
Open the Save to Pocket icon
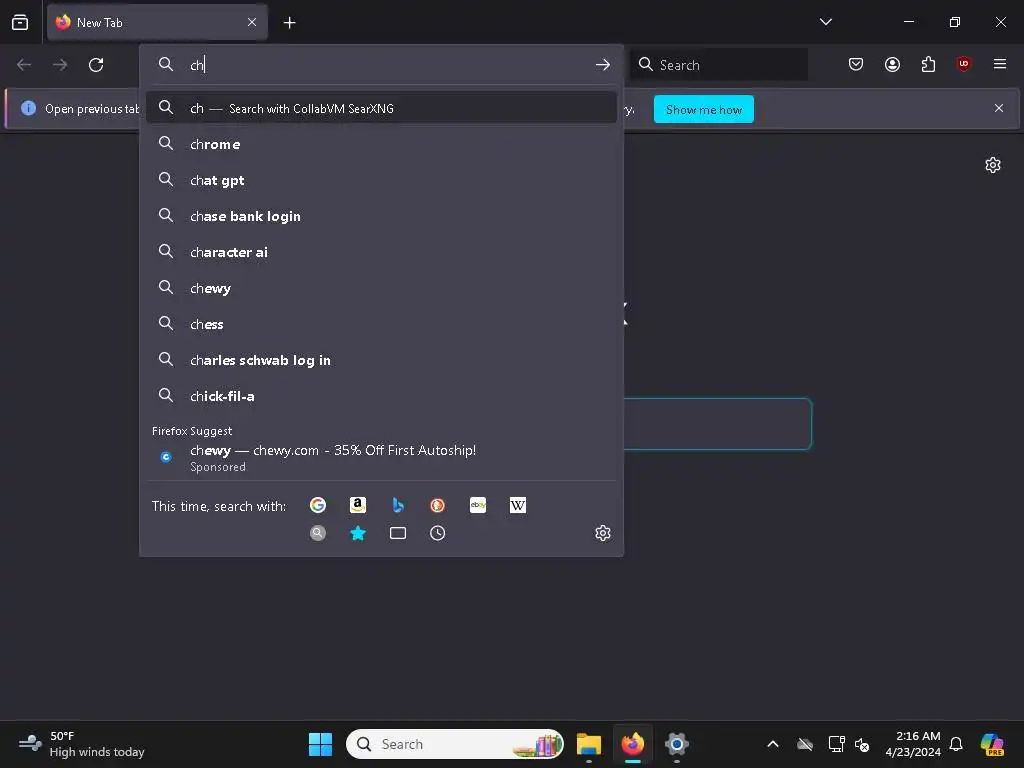tap(856, 64)
